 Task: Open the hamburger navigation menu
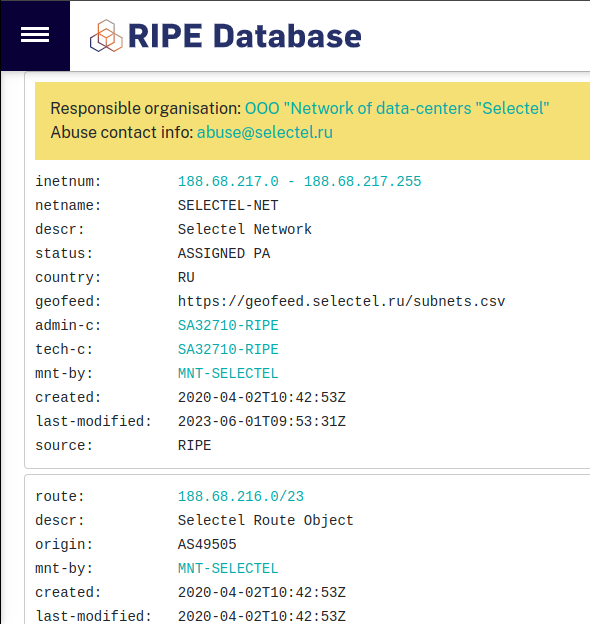[35, 35]
